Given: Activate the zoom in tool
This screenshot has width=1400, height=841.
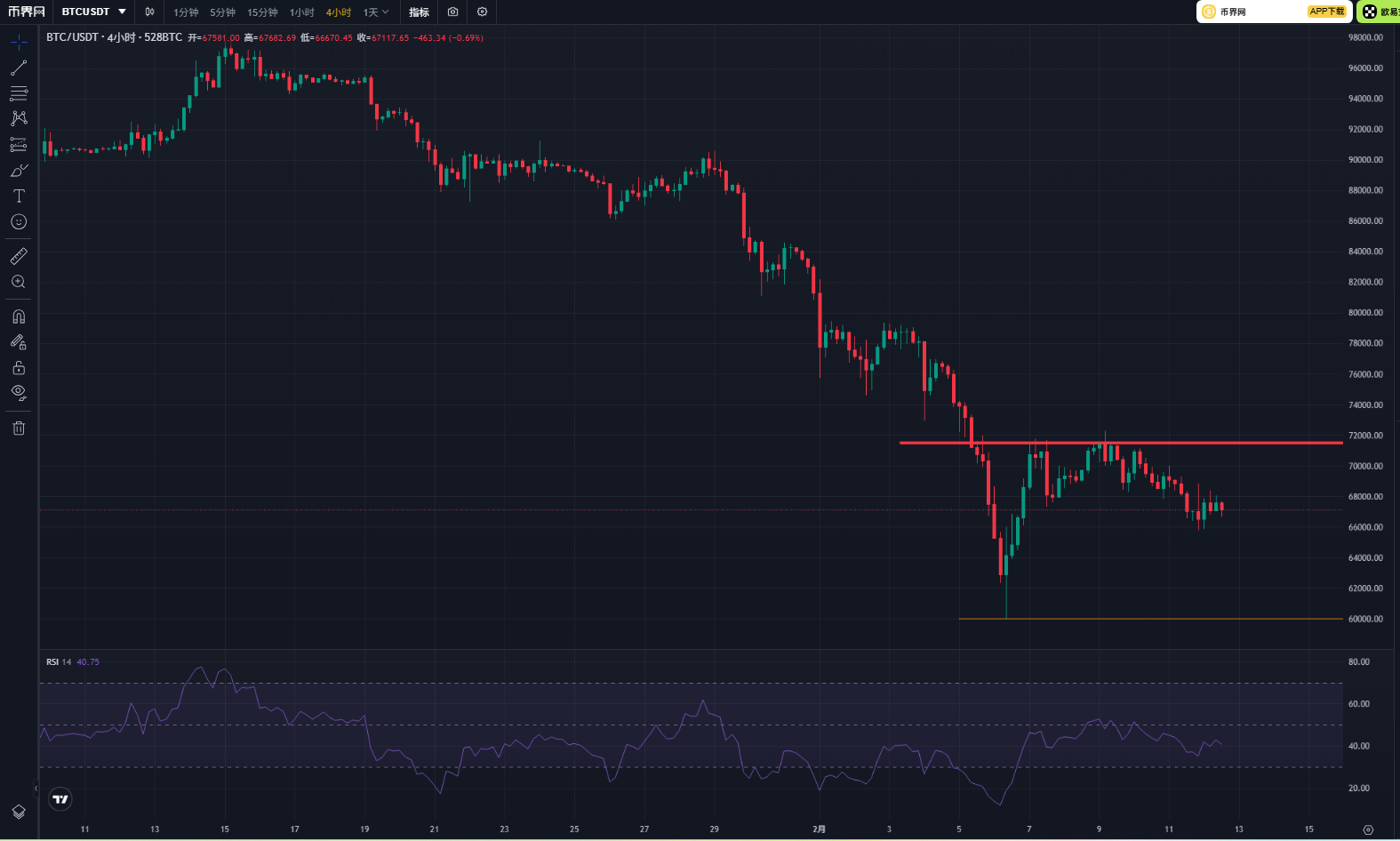Looking at the screenshot, I should (19, 282).
